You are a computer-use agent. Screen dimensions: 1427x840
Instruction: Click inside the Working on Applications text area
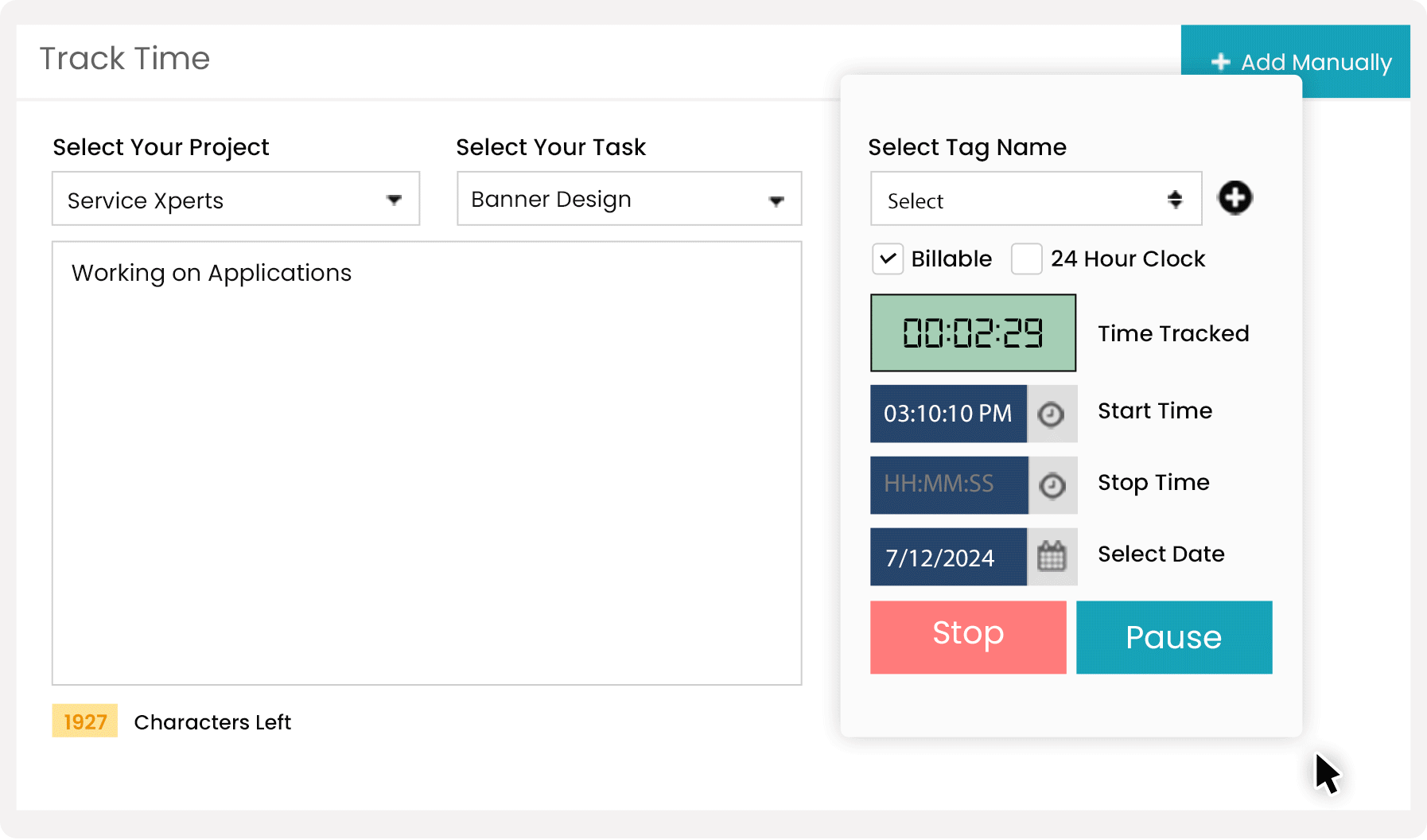point(426,461)
